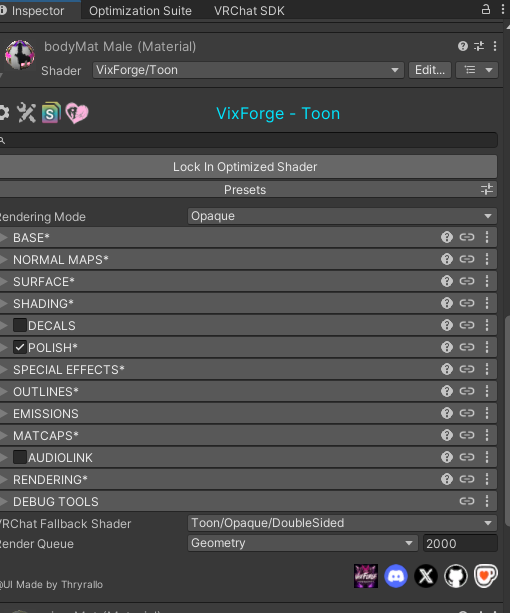This screenshot has height=613, width=510.
Task: Open Render Queue Geometry dropdown
Action: [x=302, y=543]
